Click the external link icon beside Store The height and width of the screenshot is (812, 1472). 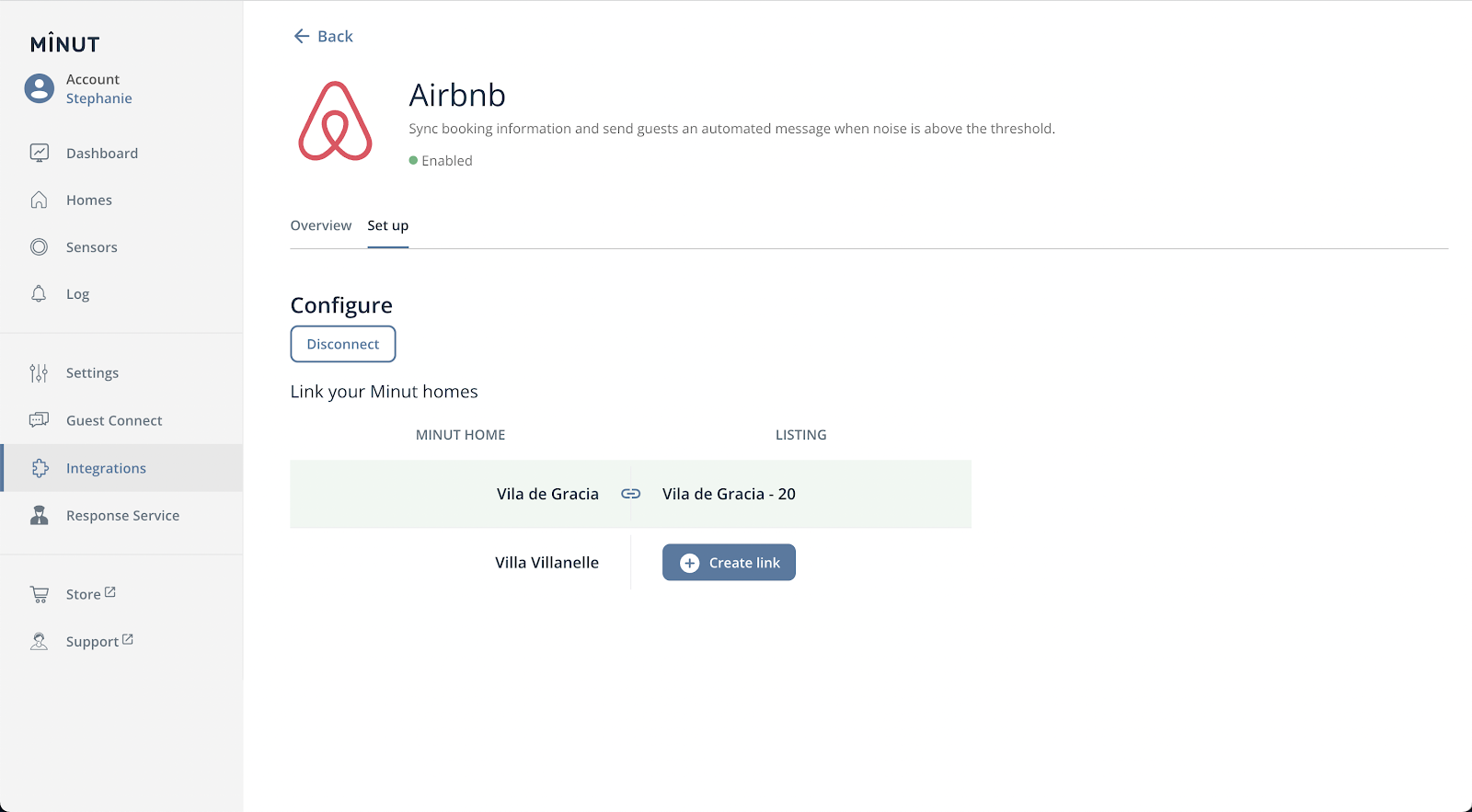[x=110, y=592]
